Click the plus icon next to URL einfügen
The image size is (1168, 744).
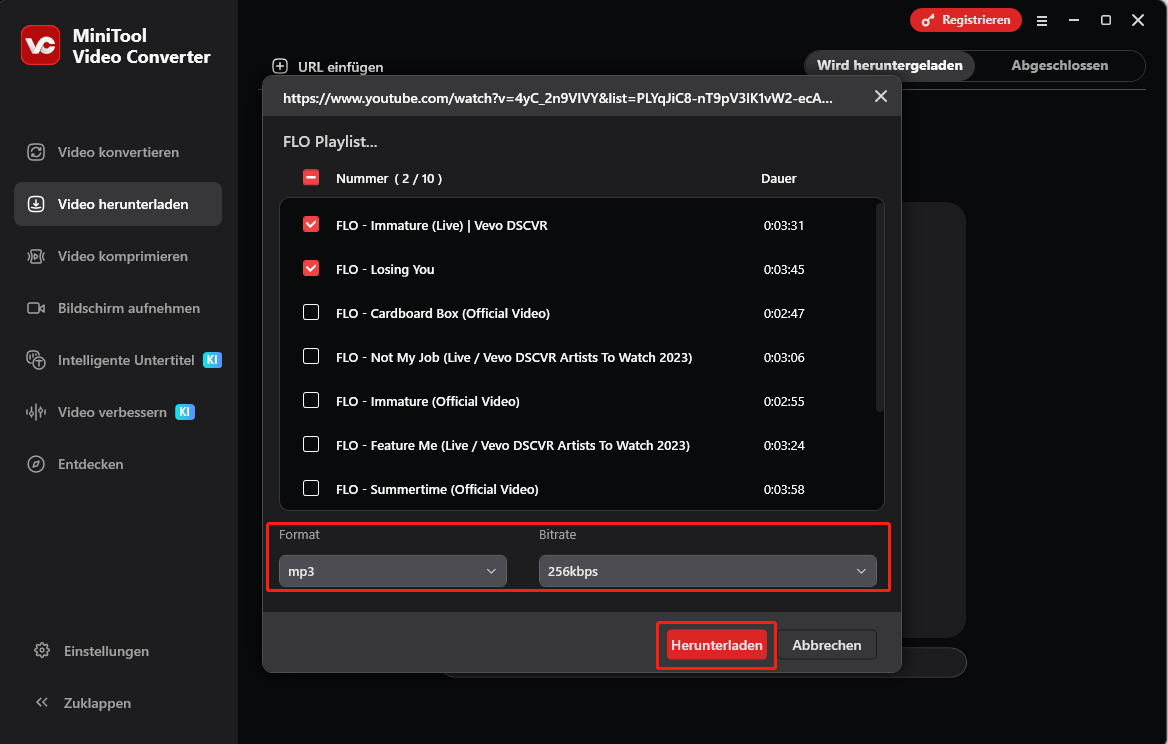[x=280, y=66]
